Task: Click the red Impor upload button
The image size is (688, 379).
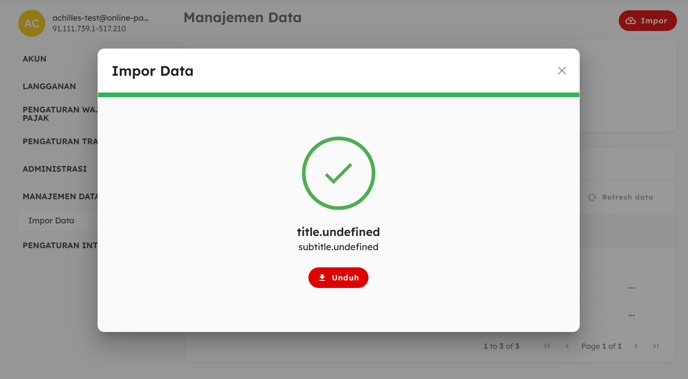Action: point(648,21)
